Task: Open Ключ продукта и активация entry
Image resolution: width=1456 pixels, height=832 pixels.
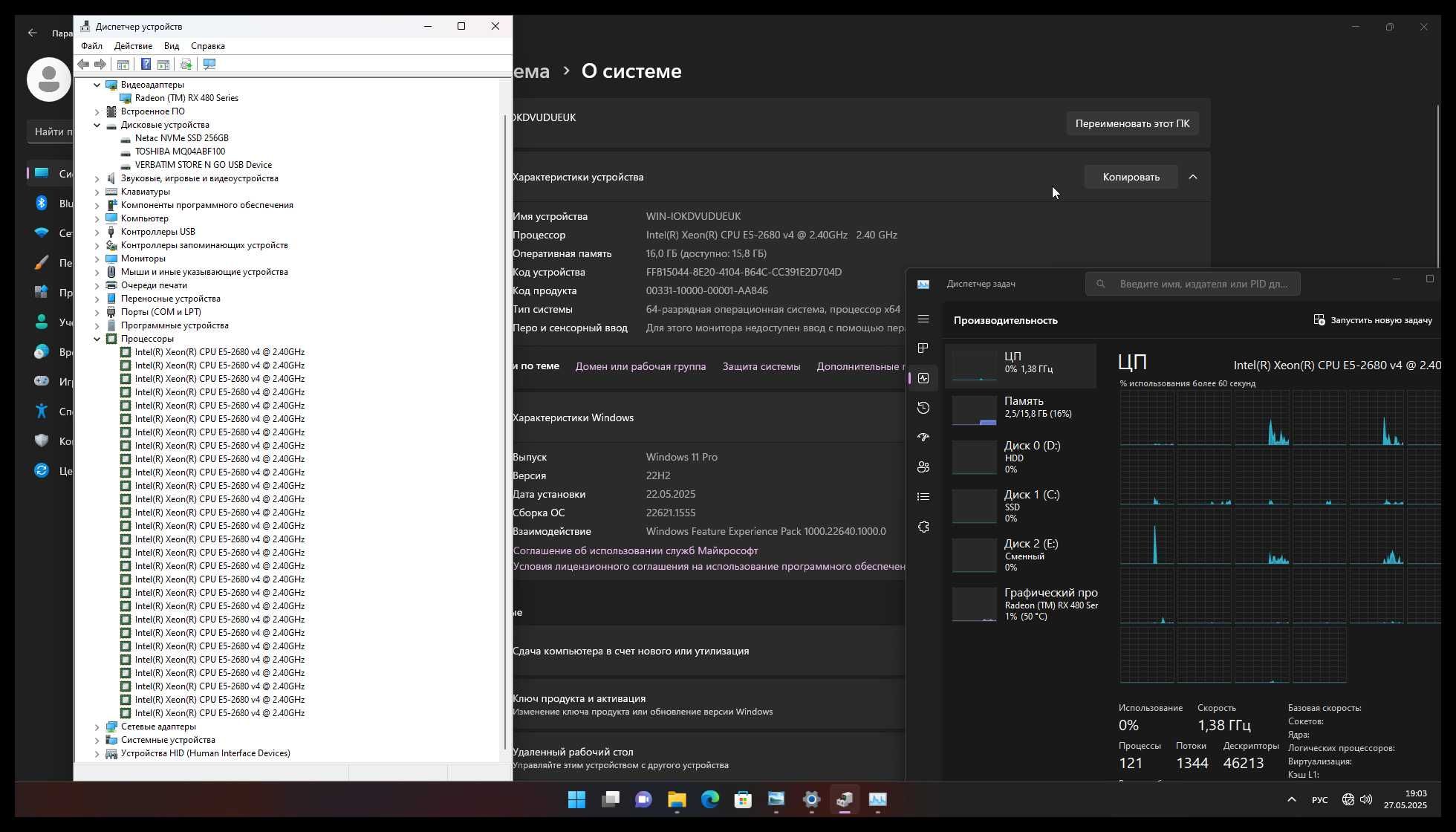Action: [x=708, y=704]
